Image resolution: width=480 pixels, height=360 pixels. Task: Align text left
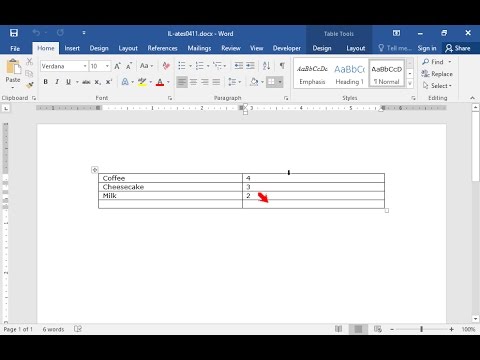[182, 82]
